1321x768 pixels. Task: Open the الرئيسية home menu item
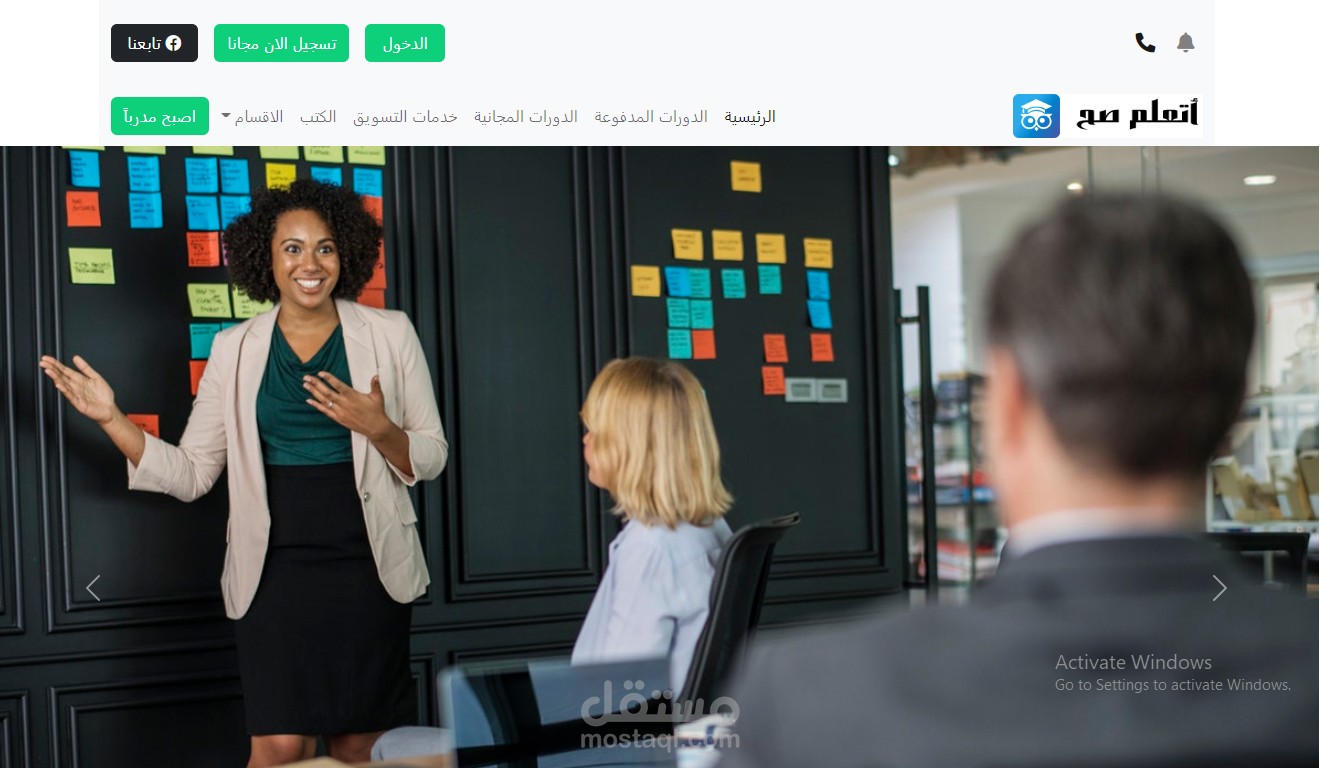point(750,117)
